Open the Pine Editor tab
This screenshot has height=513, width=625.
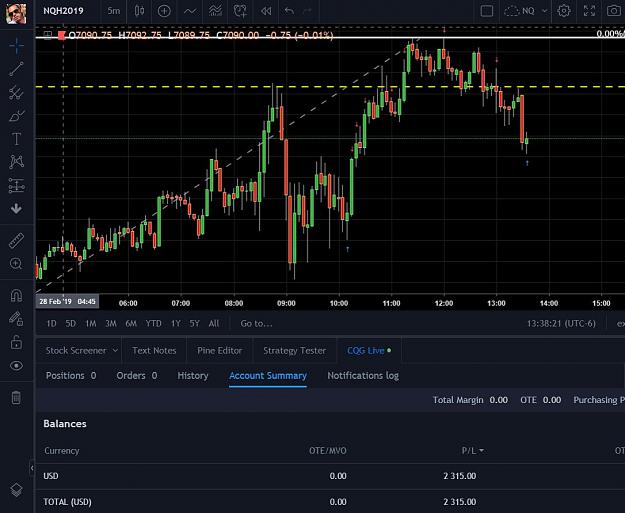220,350
